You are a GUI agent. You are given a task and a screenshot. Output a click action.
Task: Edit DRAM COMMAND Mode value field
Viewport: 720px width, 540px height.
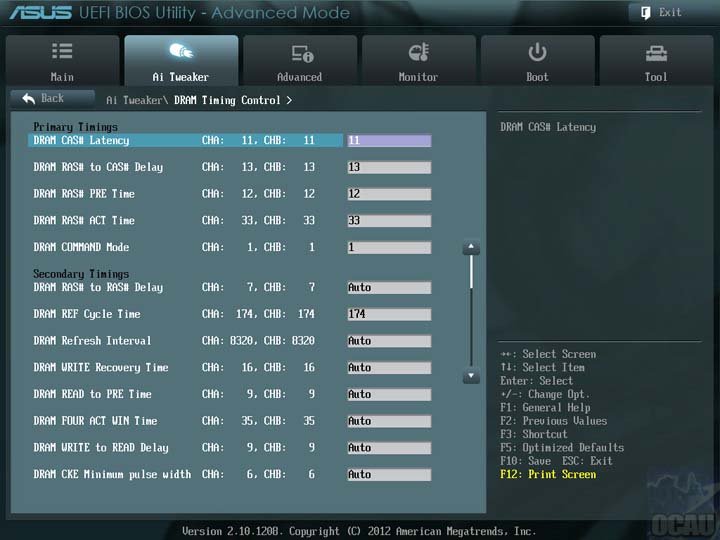389,248
